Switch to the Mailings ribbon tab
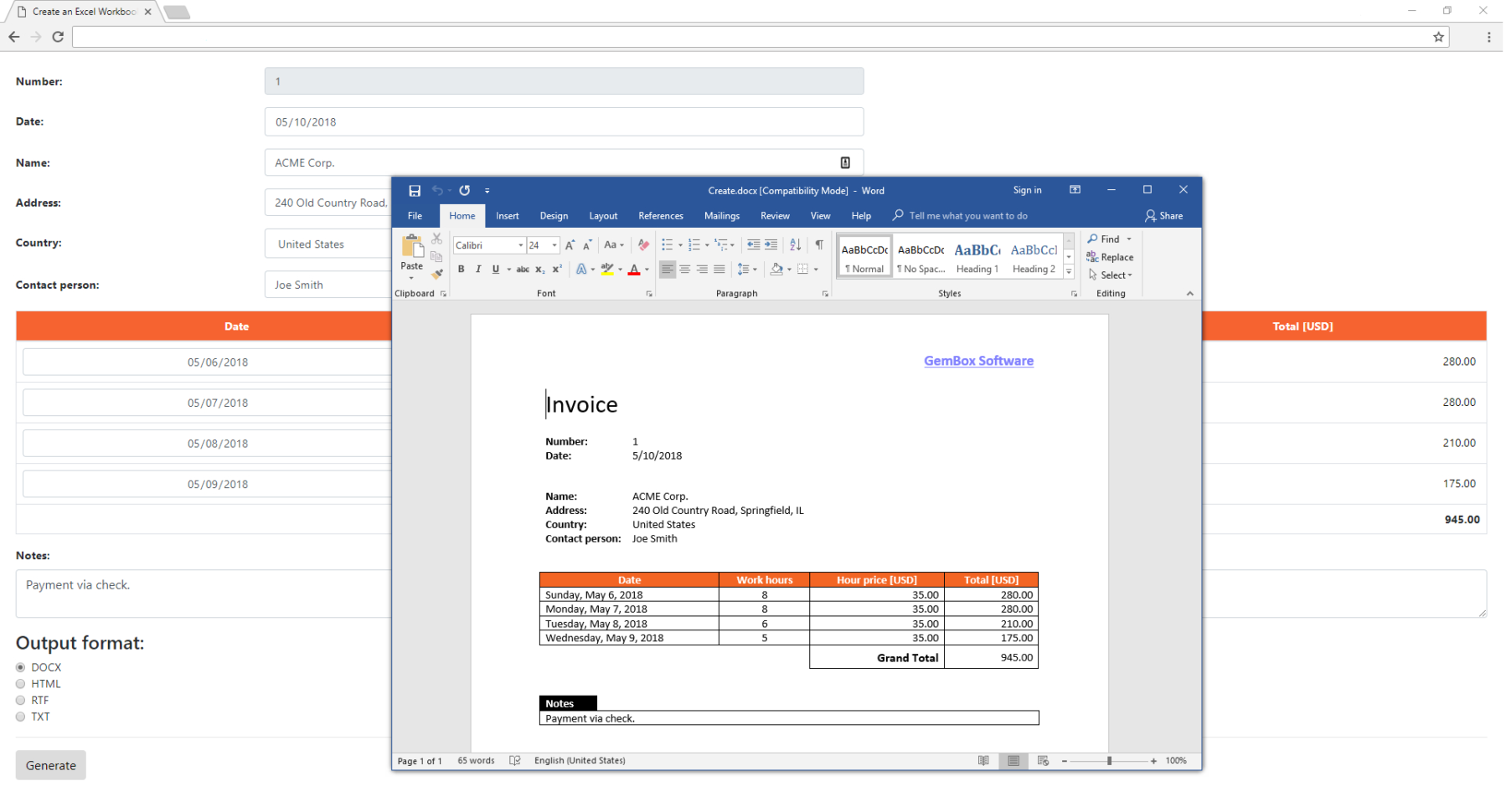The image size is (1506, 812). point(721,215)
